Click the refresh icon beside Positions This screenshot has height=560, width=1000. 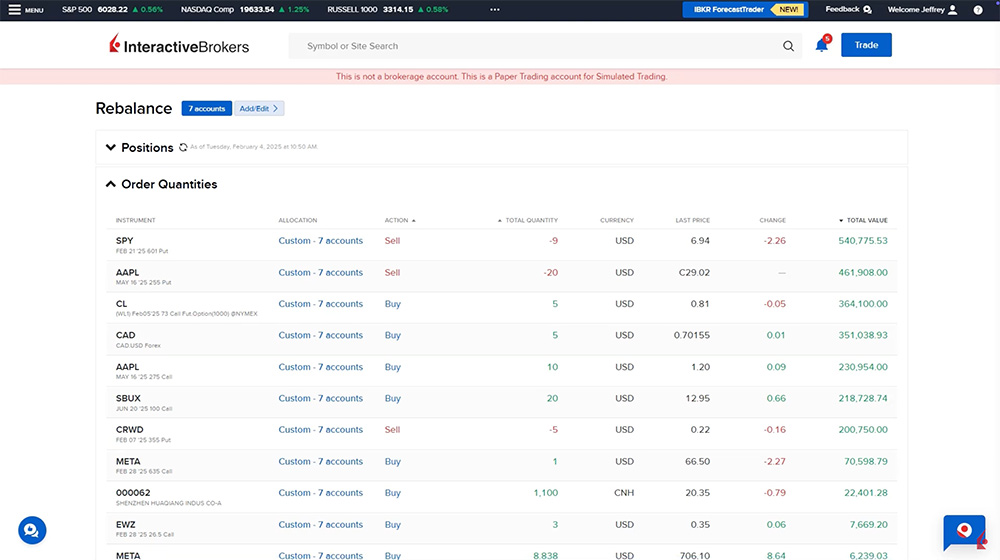tap(183, 148)
